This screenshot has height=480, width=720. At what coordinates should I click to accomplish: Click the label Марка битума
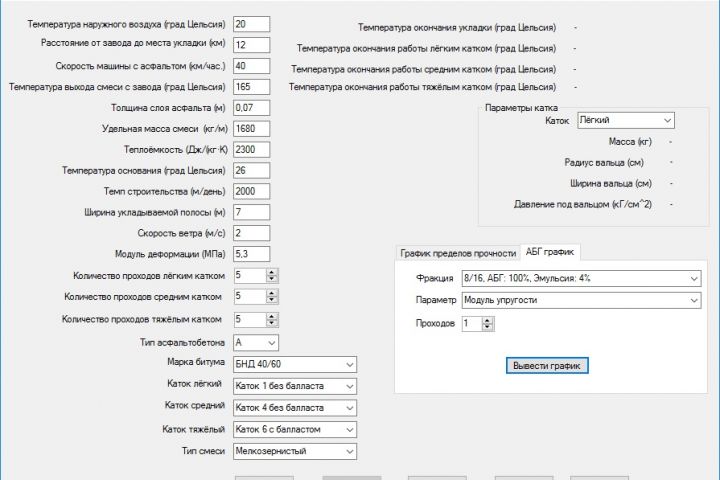pos(196,362)
